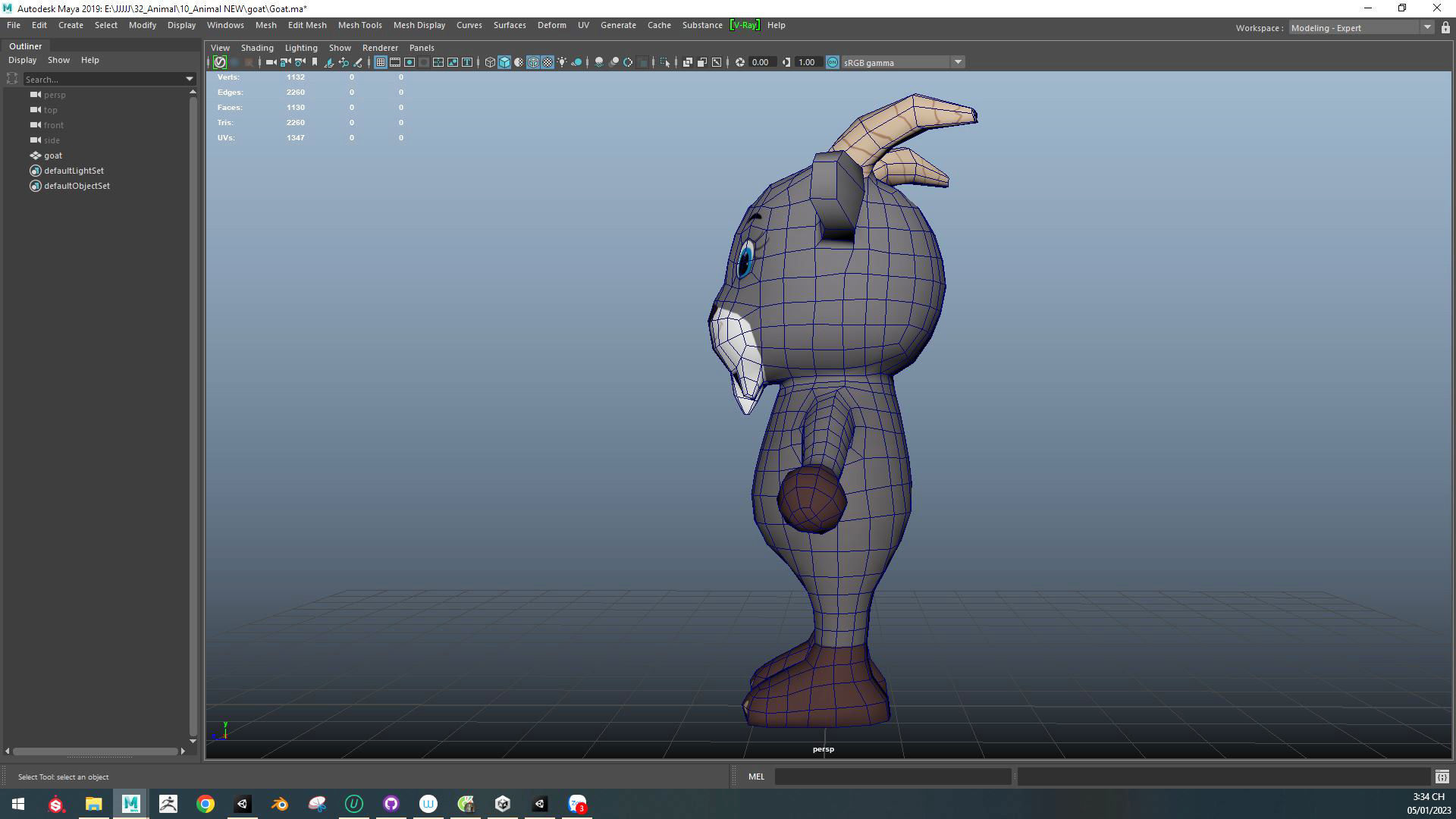
Task: Click the Grease Pencil icon
Action: tap(358, 62)
